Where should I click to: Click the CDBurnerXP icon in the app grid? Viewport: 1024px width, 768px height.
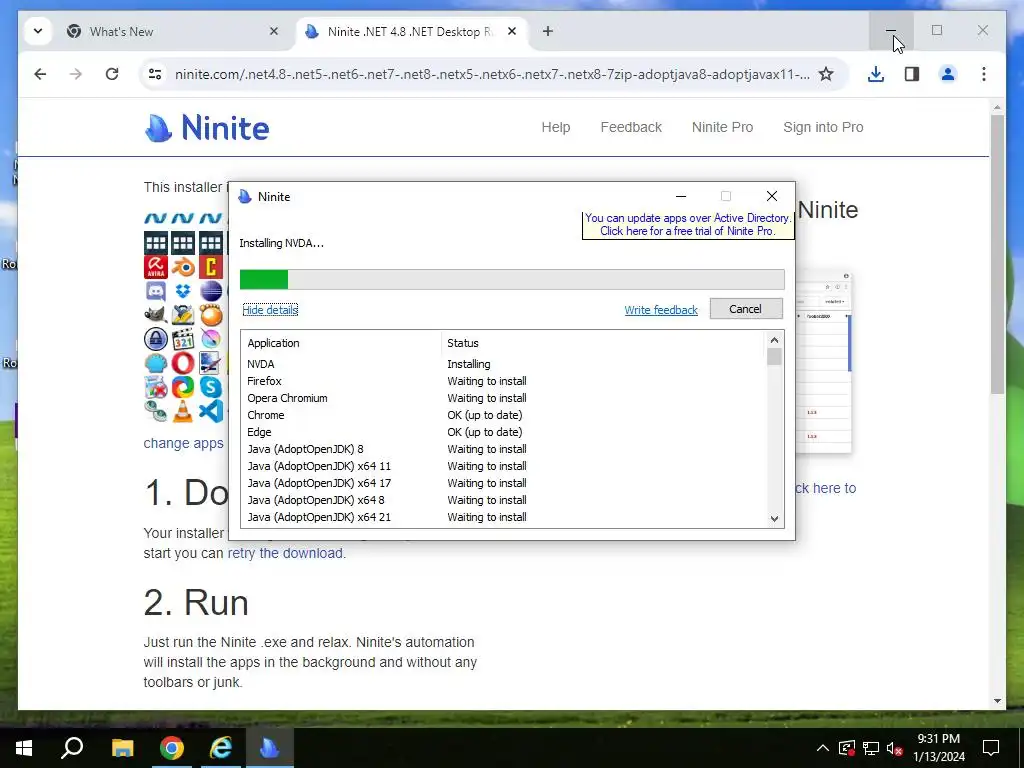click(x=210, y=267)
